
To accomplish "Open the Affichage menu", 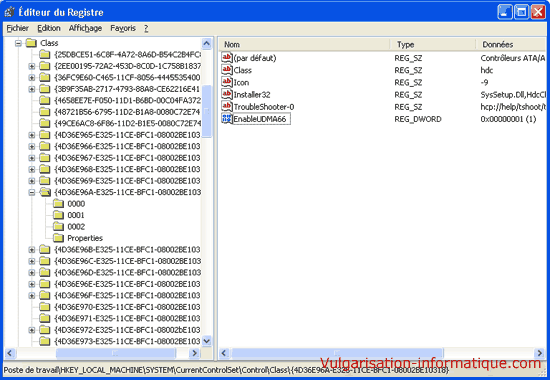I will 85,28.
